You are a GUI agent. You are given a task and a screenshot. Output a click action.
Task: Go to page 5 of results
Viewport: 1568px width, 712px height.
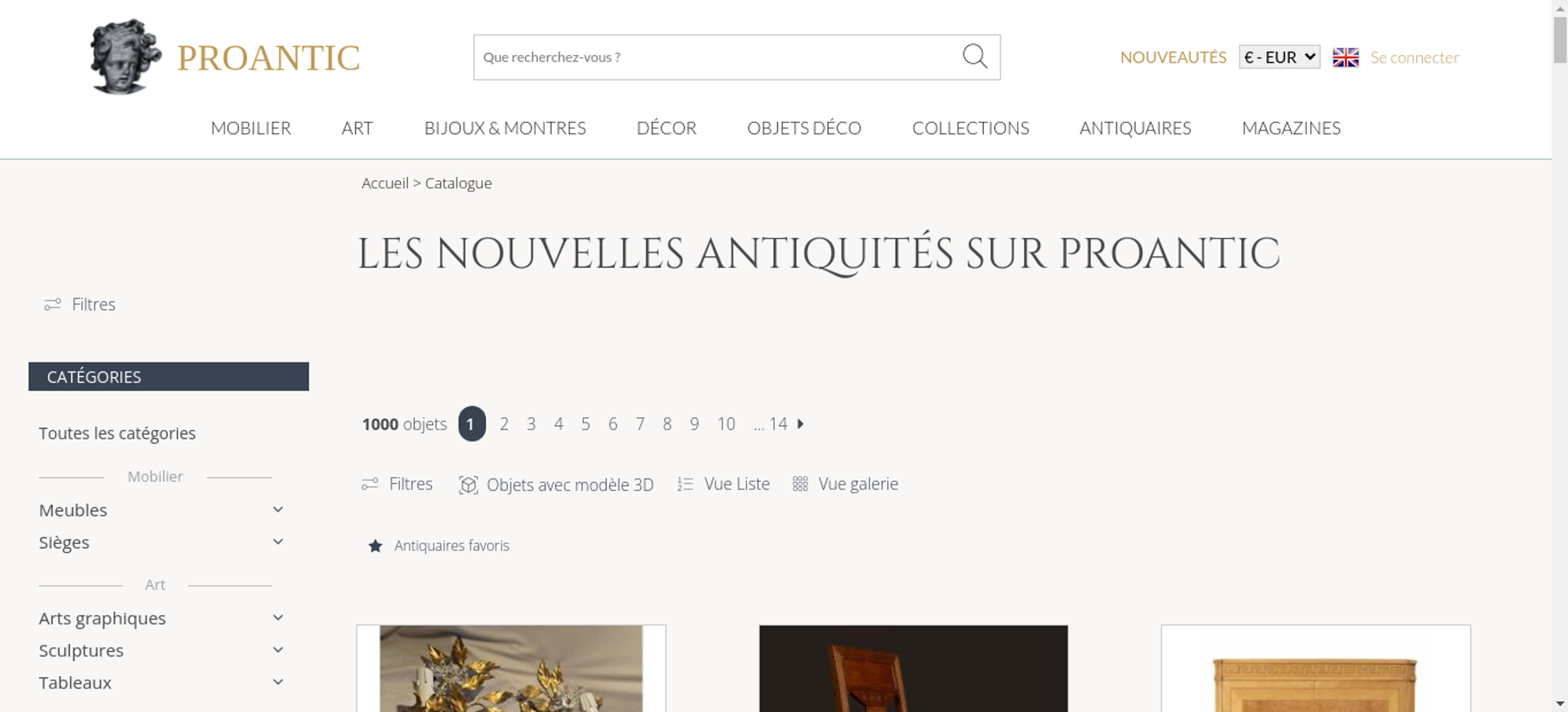[x=586, y=424]
